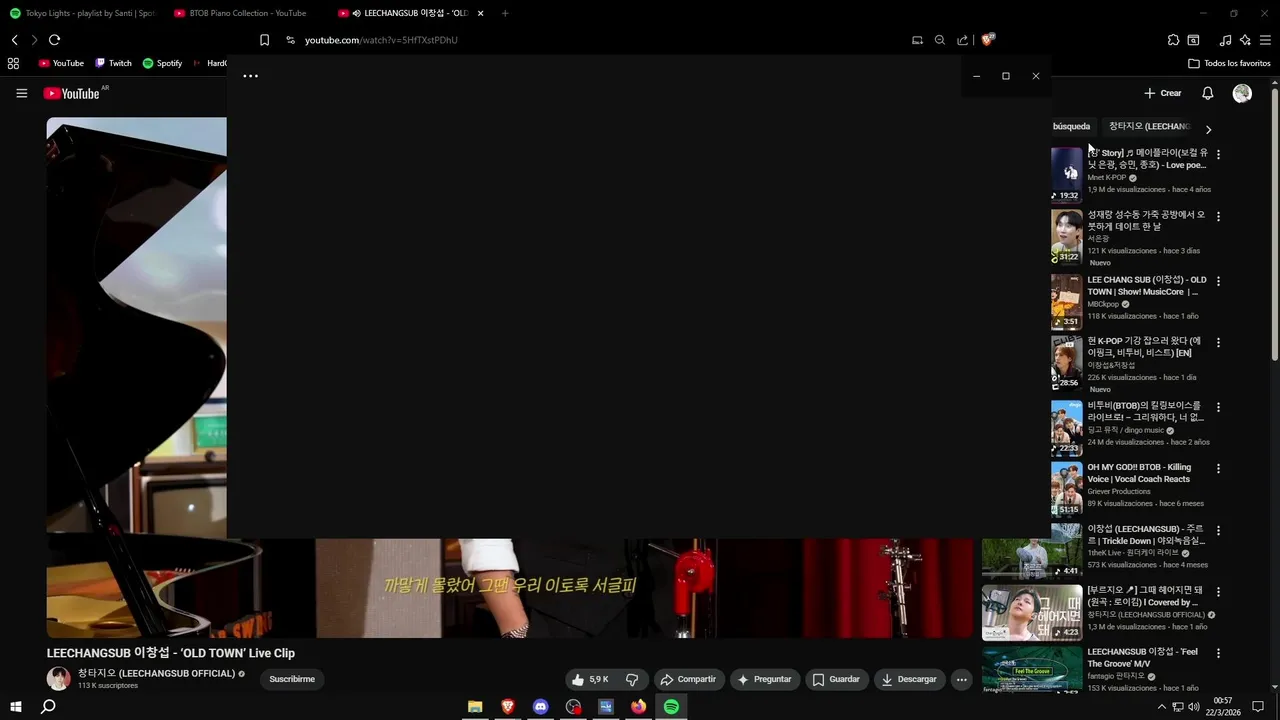Click the Crear button
This screenshot has height=720, width=1280.
(1163, 93)
